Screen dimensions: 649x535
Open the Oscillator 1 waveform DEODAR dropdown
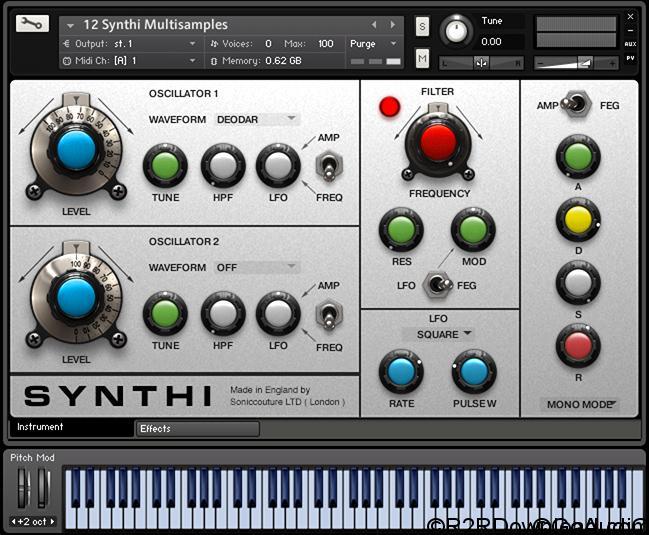(x=258, y=119)
